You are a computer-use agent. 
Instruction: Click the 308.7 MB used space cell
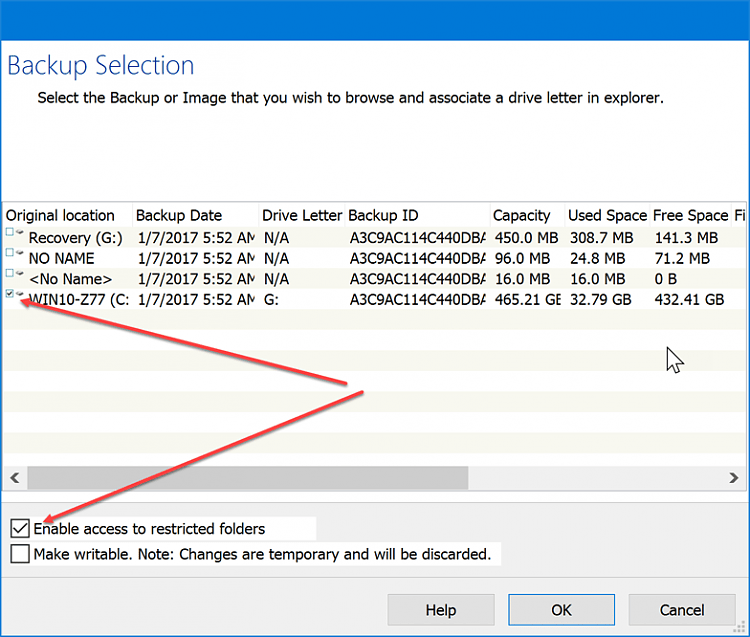pyautogui.click(x=601, y=238)
